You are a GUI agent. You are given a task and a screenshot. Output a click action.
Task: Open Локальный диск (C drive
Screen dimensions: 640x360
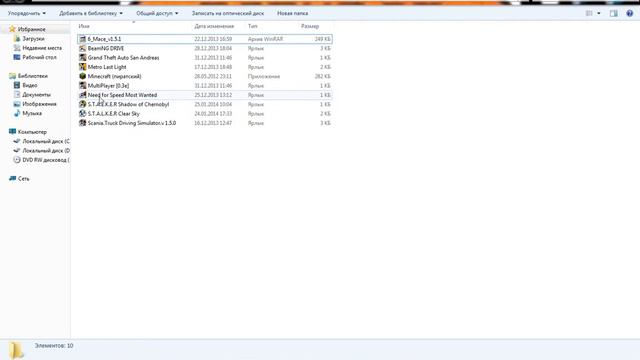tap(46, 141)
